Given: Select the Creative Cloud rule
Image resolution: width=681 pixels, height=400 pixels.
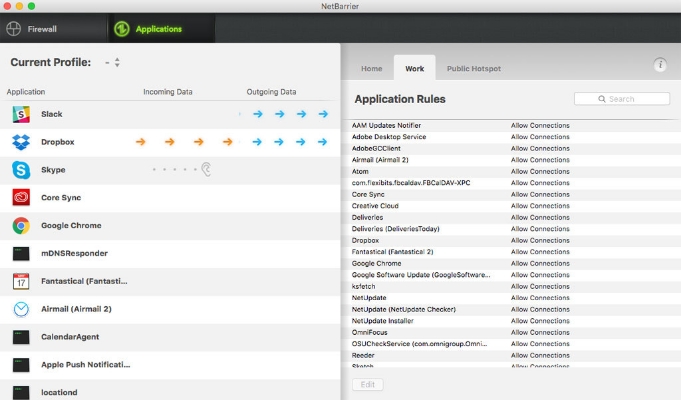Looking at the screenshot, I should [x=375, y=206].
